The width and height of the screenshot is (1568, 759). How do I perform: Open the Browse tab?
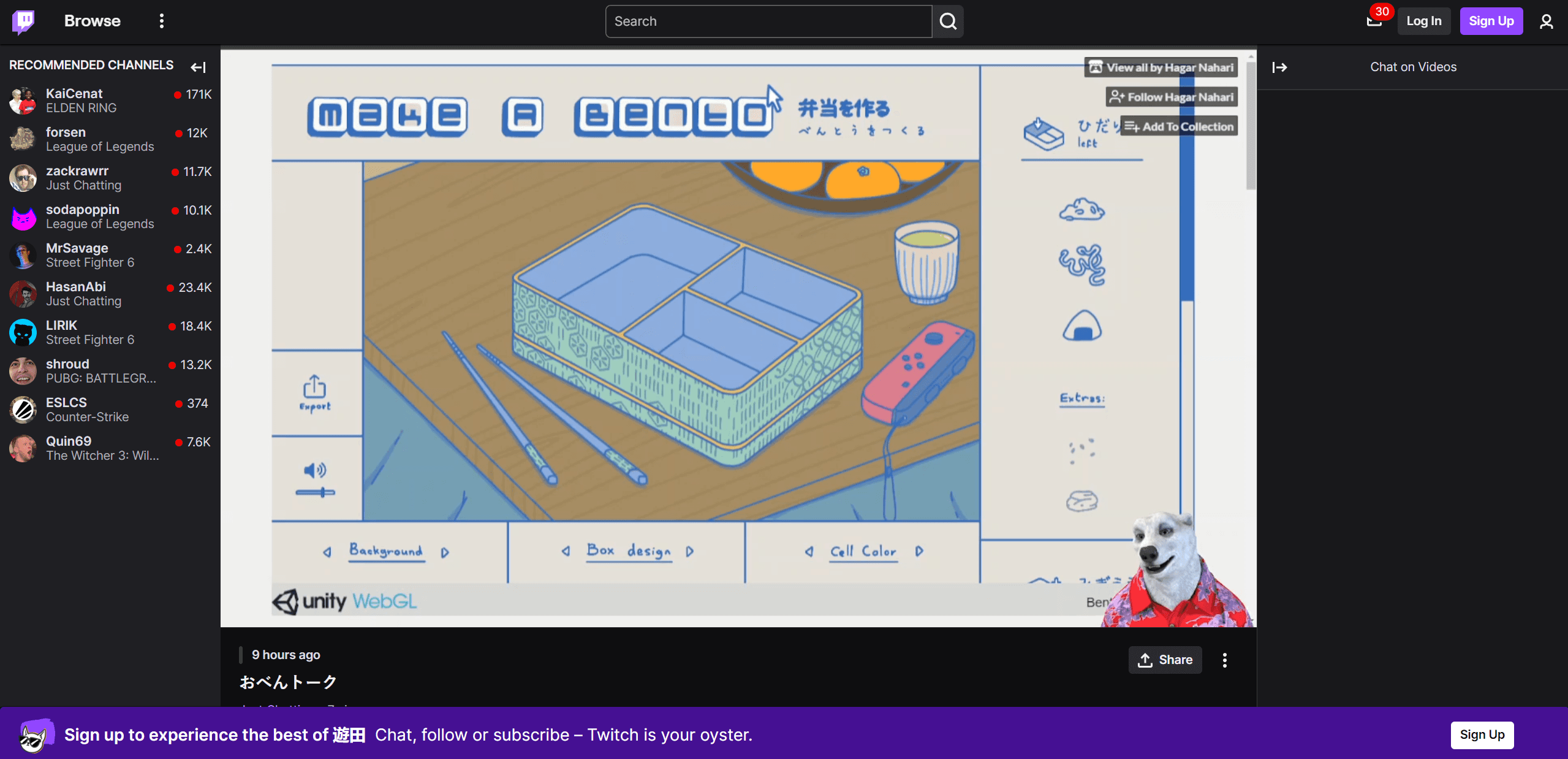(x=93, y=21)
